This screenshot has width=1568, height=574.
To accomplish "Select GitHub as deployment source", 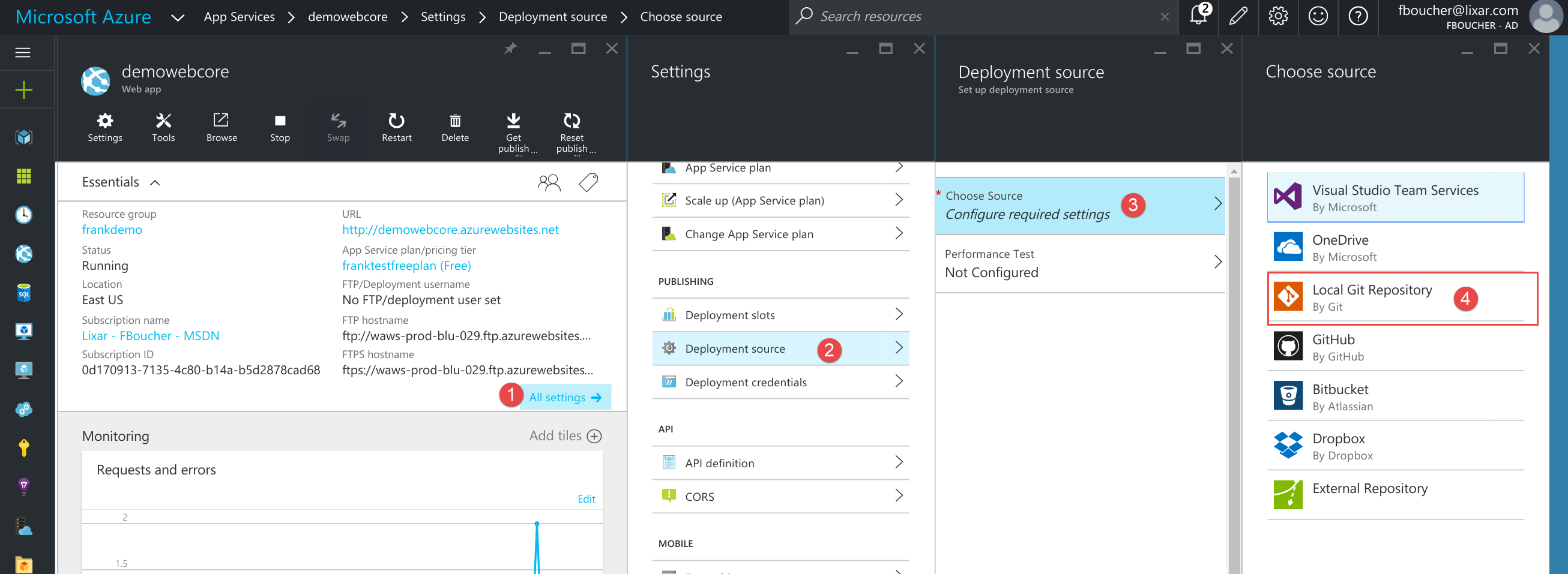I will [x=1395, y=347].
